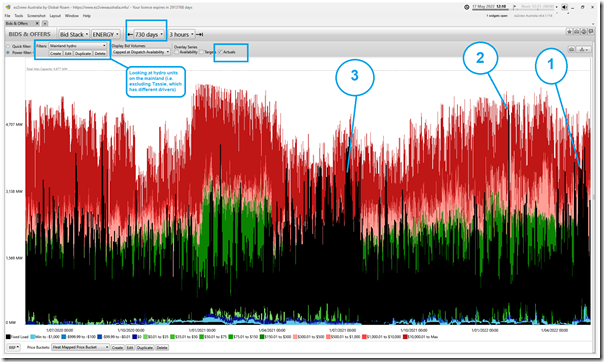Image resolution: width=604 pixels, height=362 pixels.
Task: Open the Capped at Dispatch Availability dropdown
Action: point(141,52)
